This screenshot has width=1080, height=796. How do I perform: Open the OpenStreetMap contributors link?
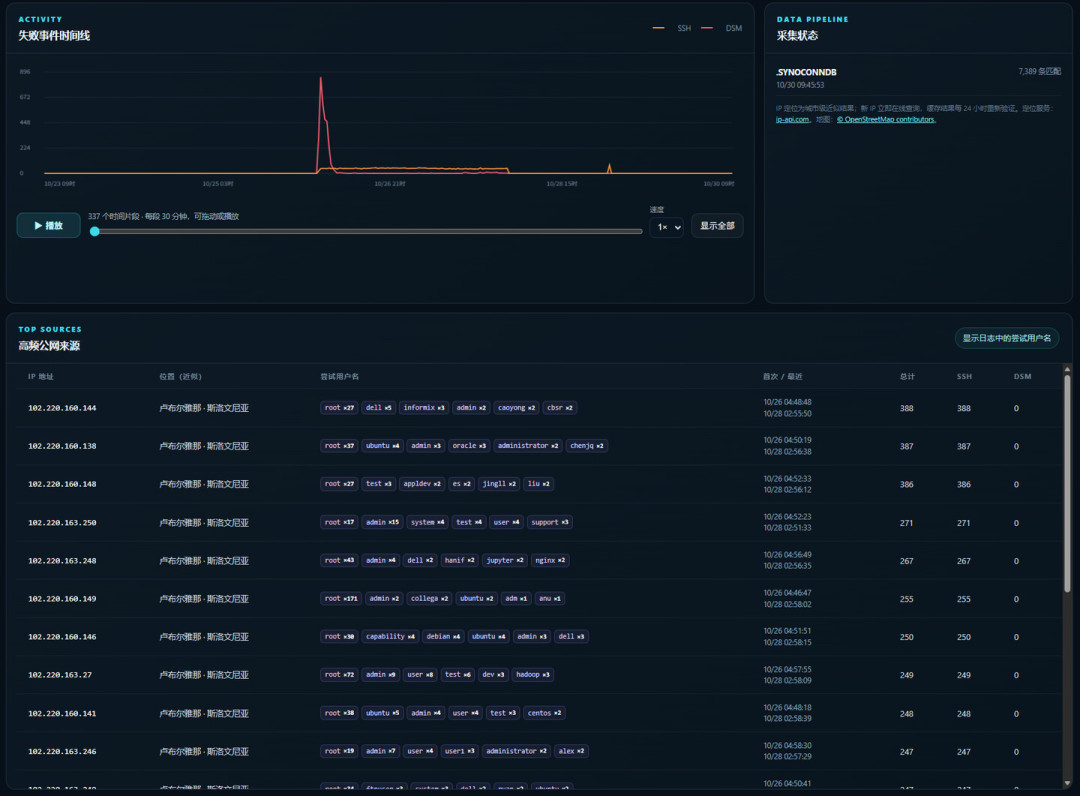pos(886,119)
